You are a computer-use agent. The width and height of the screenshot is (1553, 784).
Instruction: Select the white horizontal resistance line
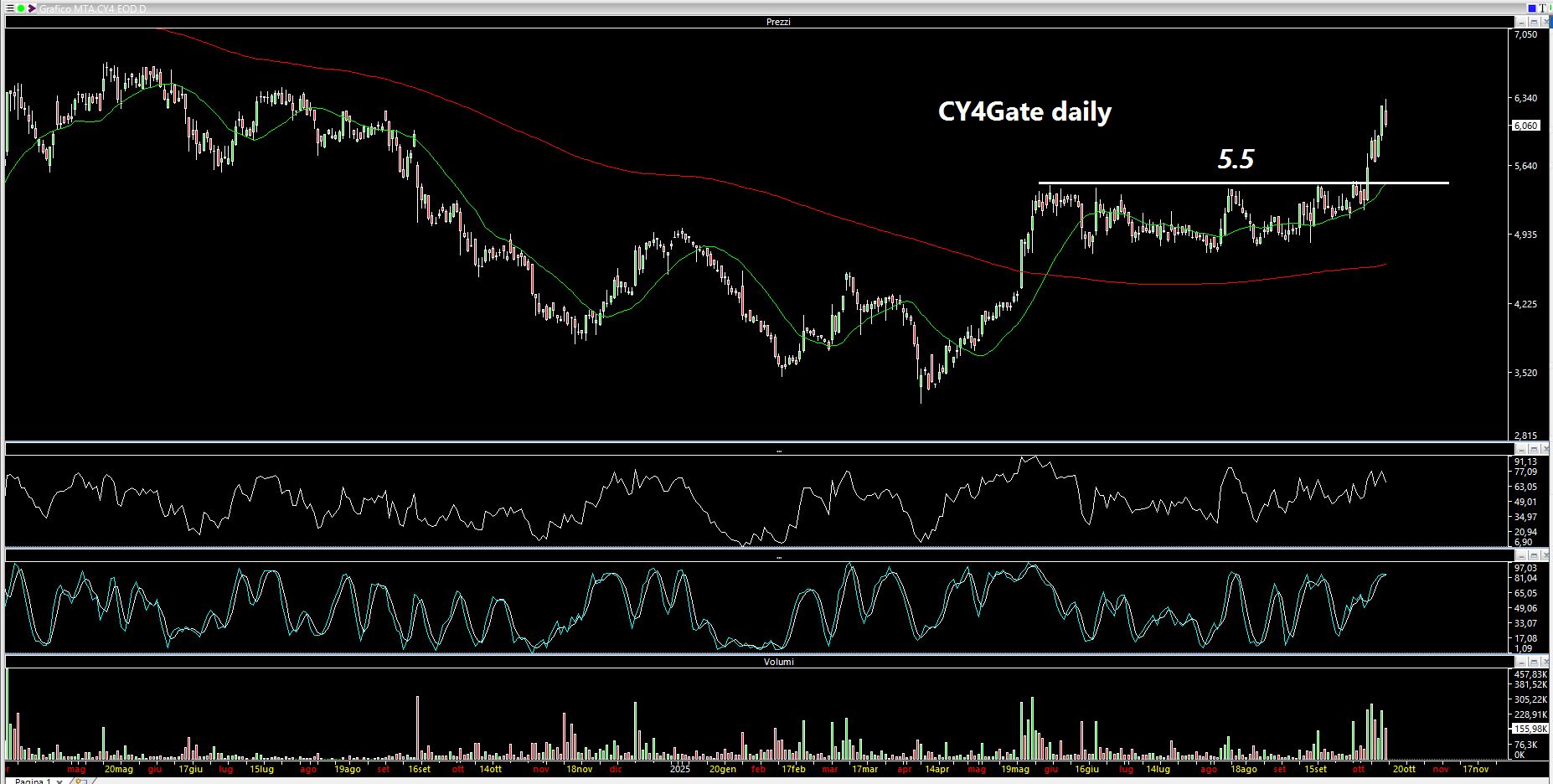pos(1243,183)
